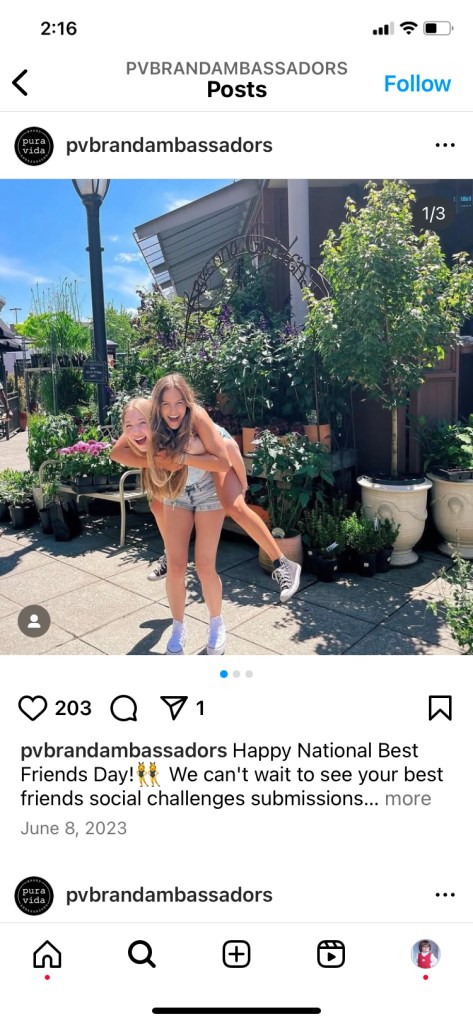Follow the pvbrandambassadors account
This screenshot has width=473, height=1024.
pos(417,84)
